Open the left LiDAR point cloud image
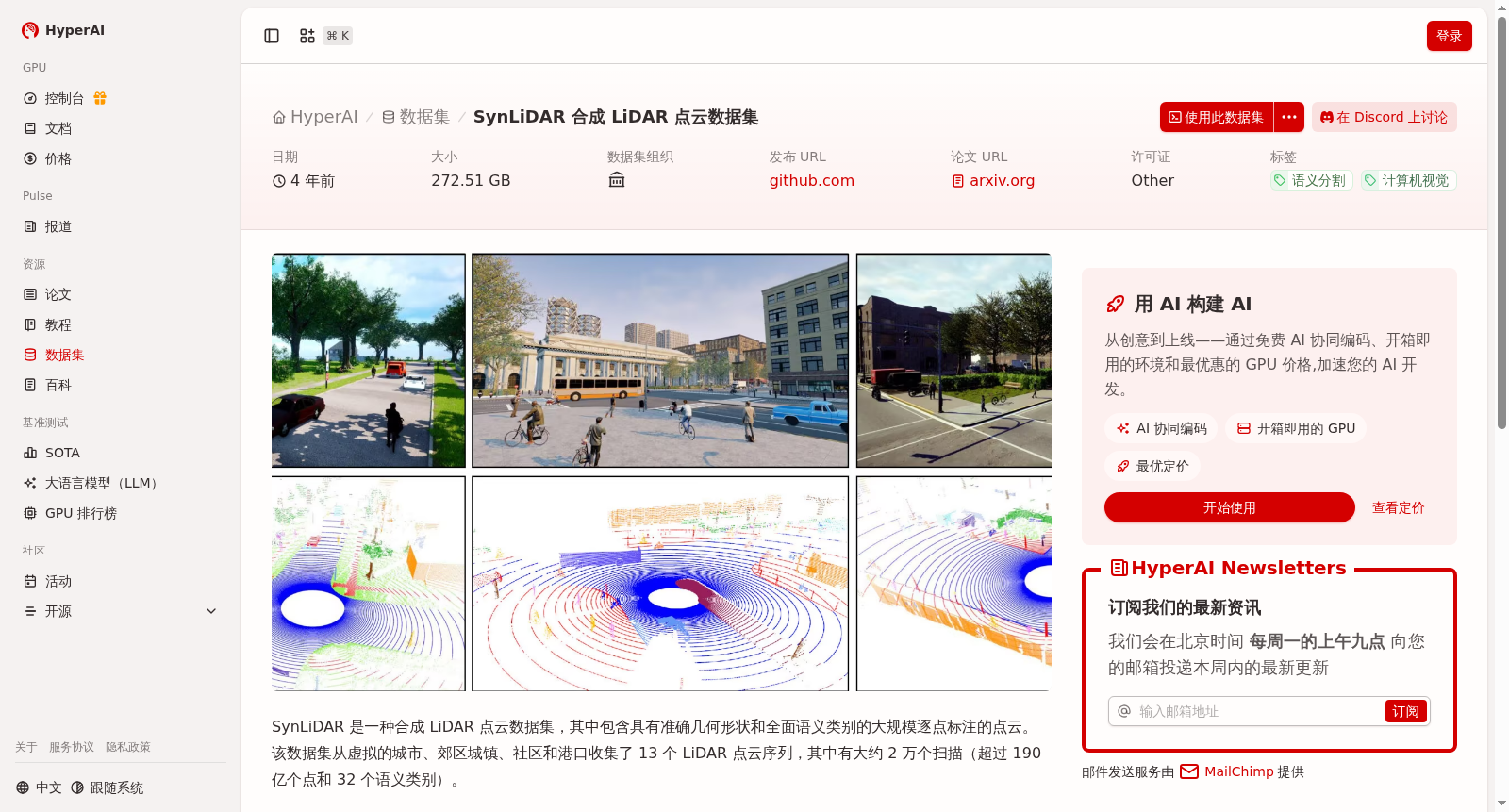 tap(369, 584)
